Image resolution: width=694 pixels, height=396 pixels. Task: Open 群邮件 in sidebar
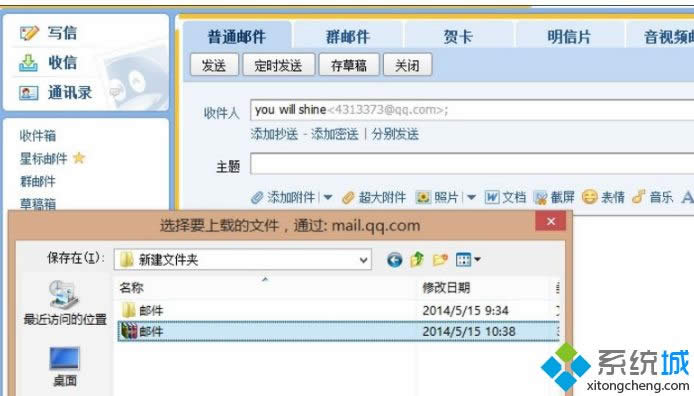click(x=38, y=181)
